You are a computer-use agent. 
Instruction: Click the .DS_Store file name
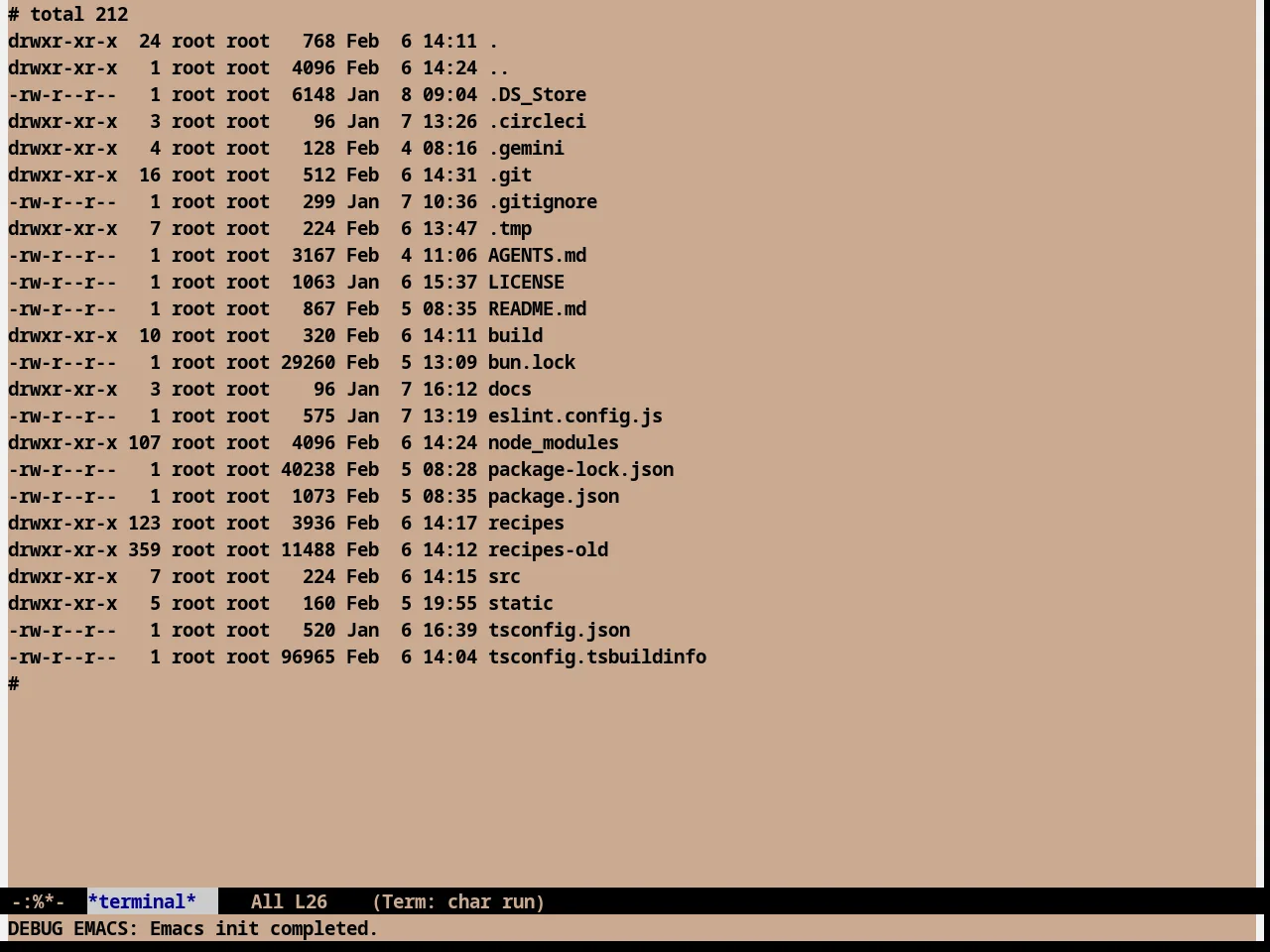point(537,94)
